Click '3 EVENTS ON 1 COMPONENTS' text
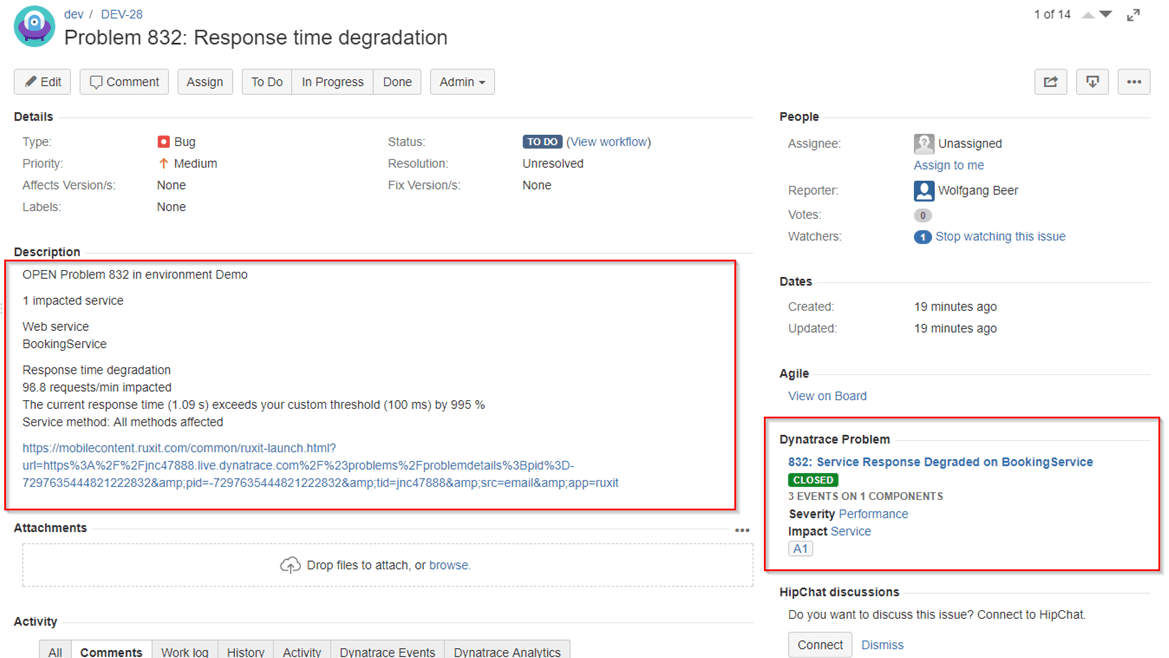Viewport: 1169px width, 658px height. click(x=866, y=496)
